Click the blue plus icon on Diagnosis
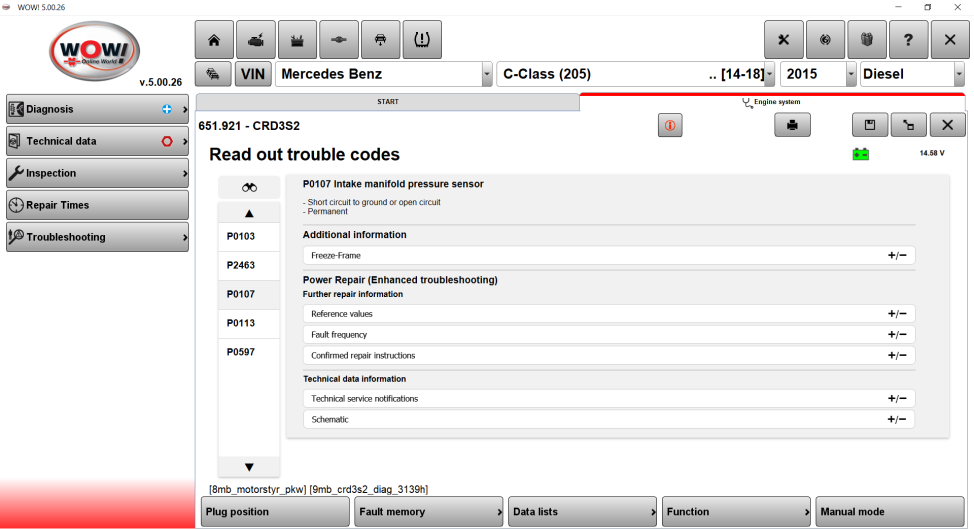 pyautogui.click(x=166, y=109)
